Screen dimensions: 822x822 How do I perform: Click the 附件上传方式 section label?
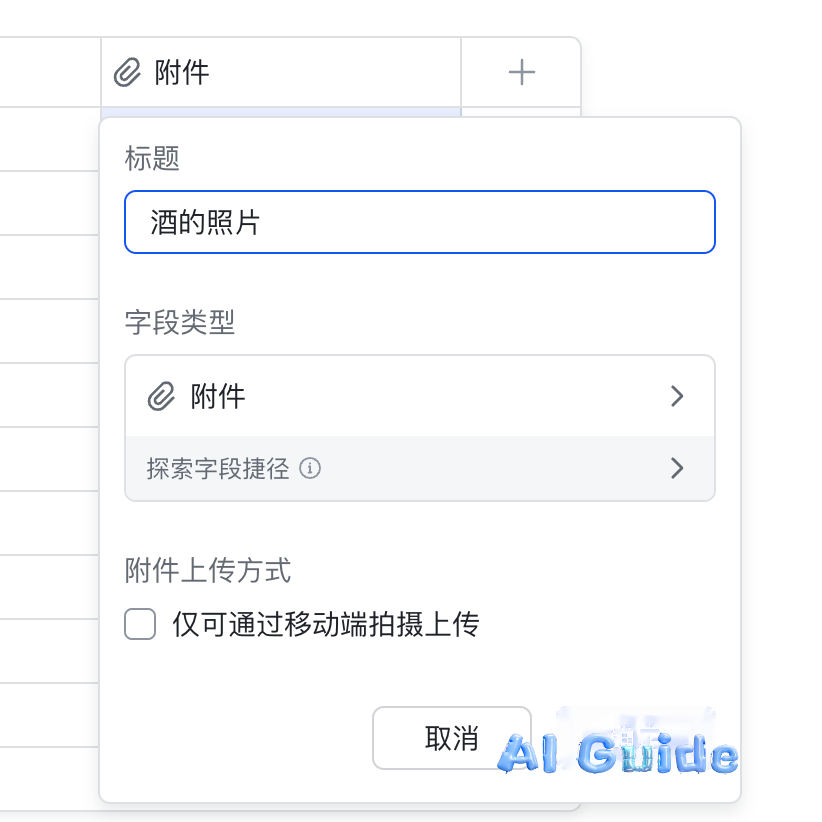point(208,570)
